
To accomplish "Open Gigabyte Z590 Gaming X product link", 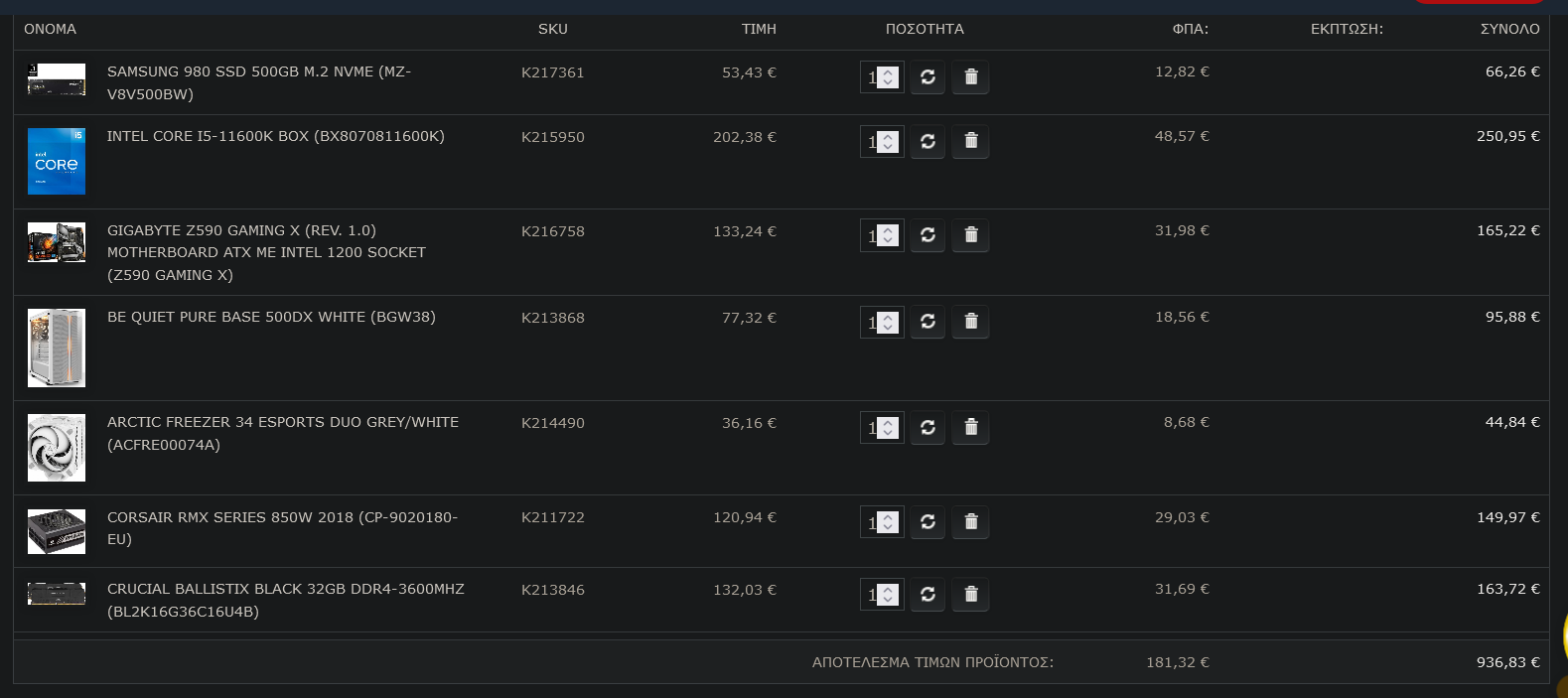I will (266, 252).
